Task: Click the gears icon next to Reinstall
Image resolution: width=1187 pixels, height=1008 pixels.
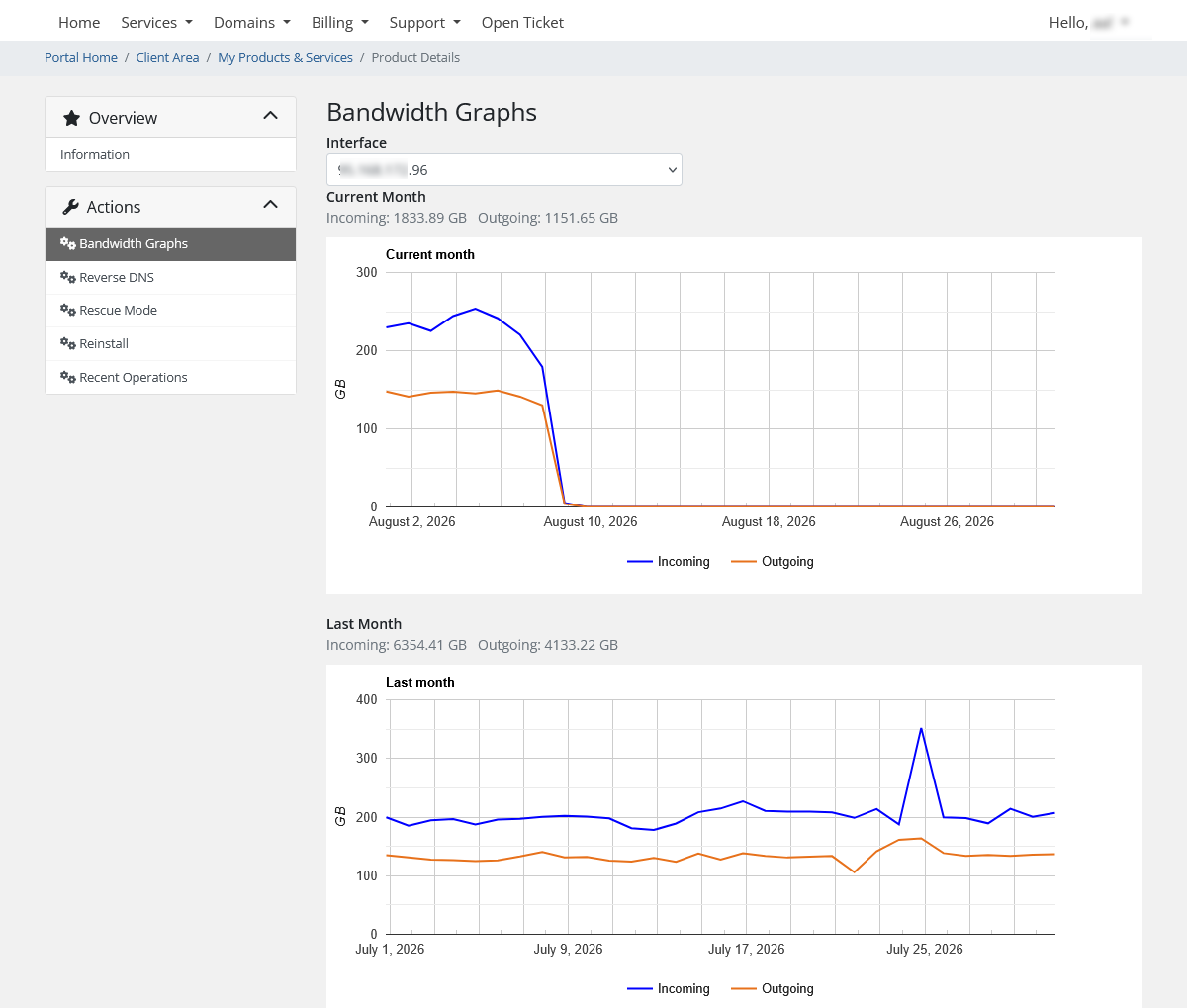Action: pyautogui.click(x=68, y=343)
